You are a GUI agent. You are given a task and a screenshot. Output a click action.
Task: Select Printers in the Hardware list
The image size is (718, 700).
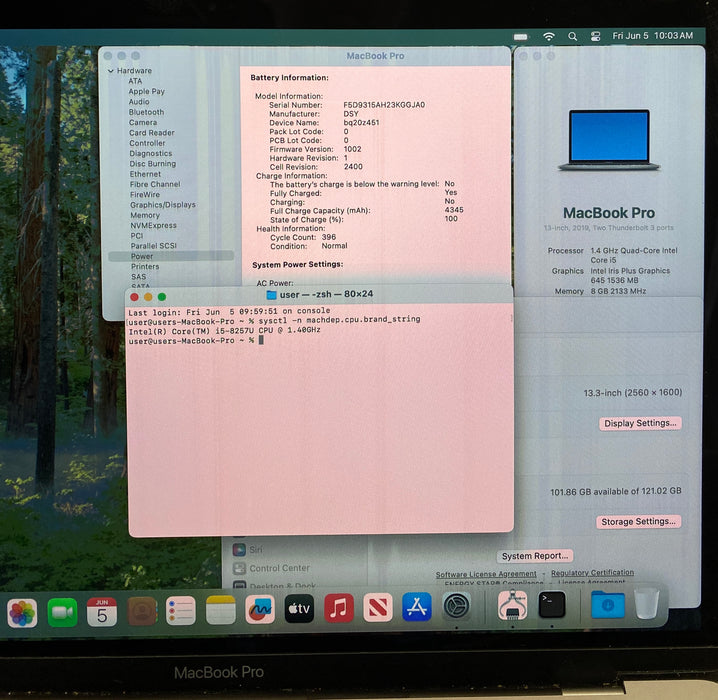[145, 266]
